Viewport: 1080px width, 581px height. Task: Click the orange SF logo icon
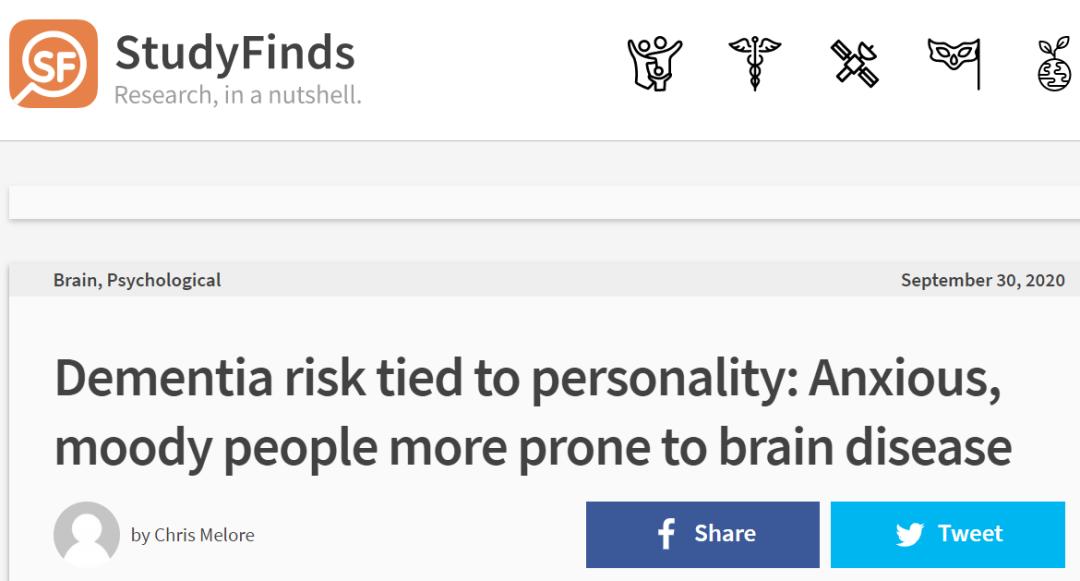(x=54, y=63)
